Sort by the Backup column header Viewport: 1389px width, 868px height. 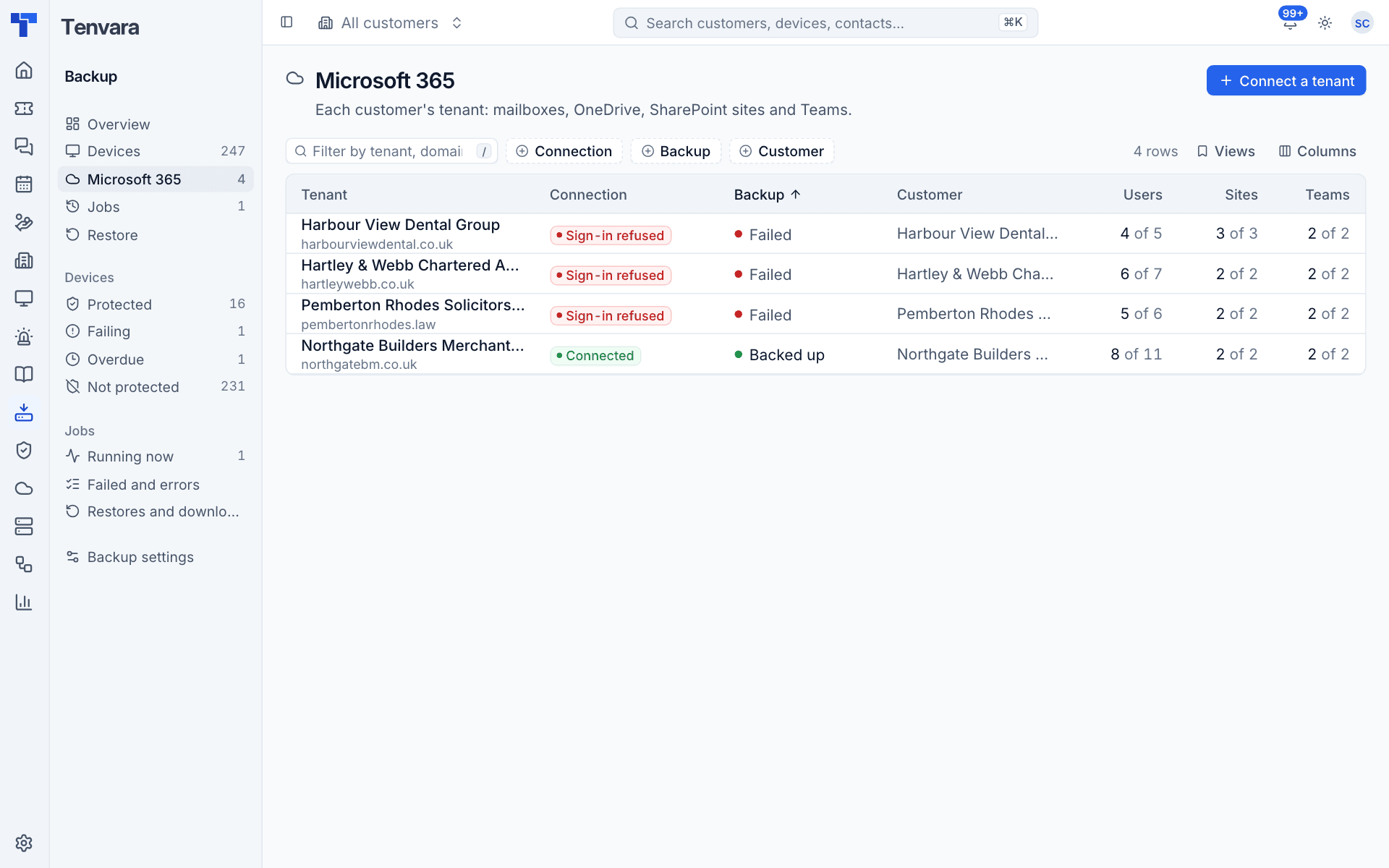pyautogui.click(x=768, y=195)
